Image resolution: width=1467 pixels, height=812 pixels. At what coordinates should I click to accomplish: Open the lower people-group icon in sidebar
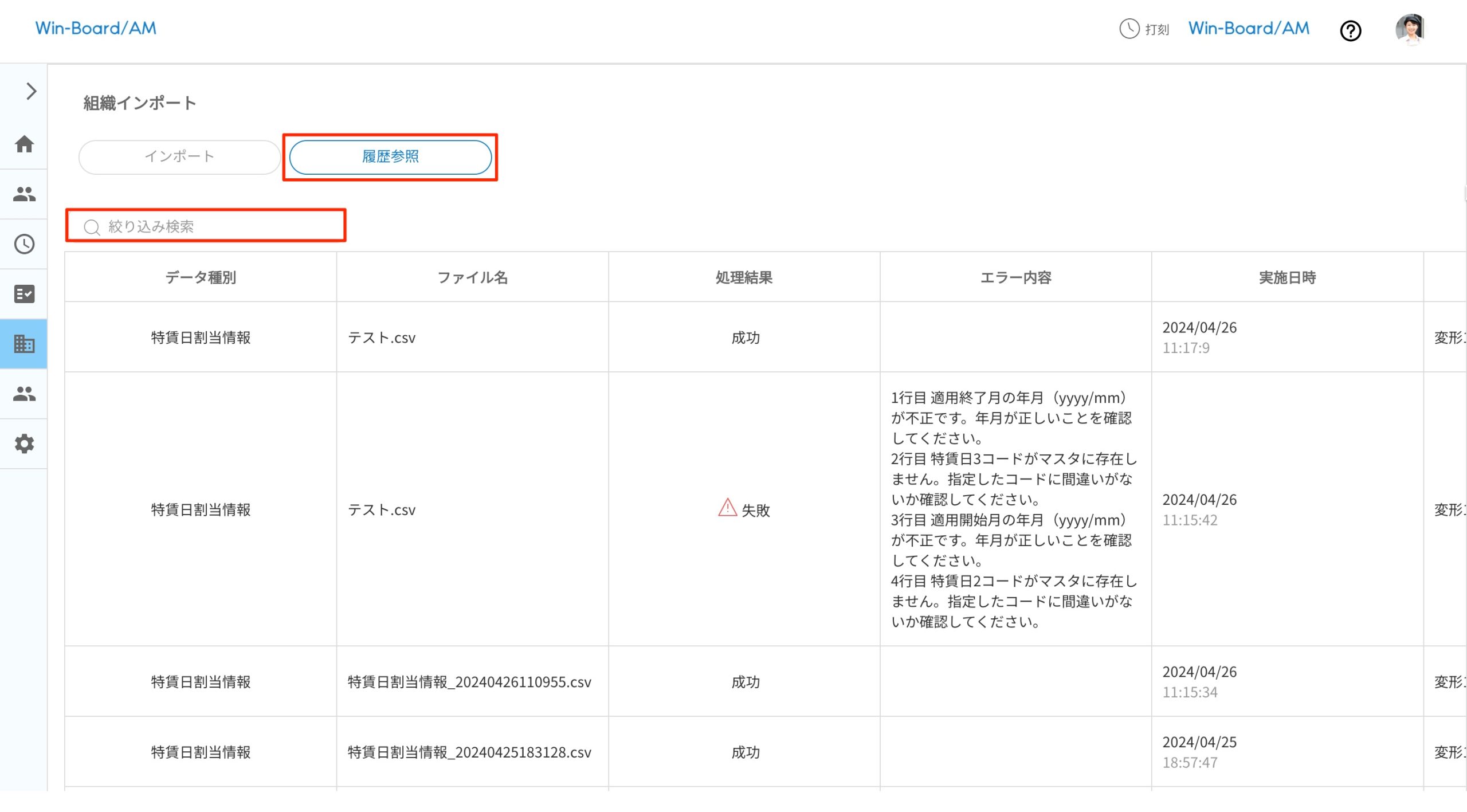tap(24, 394)
